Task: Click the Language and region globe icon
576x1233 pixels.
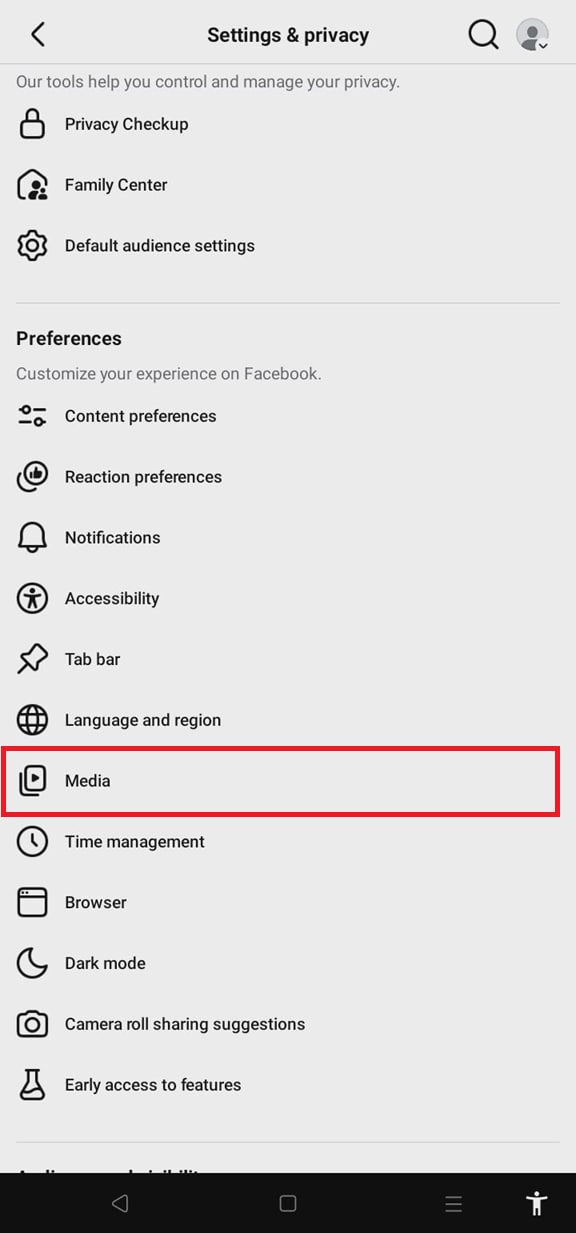Action: pyautogui.click(x=33, y=720)
